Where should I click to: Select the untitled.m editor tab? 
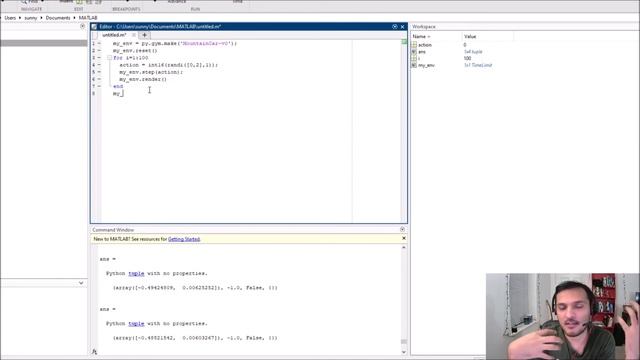tap(114, 35)
